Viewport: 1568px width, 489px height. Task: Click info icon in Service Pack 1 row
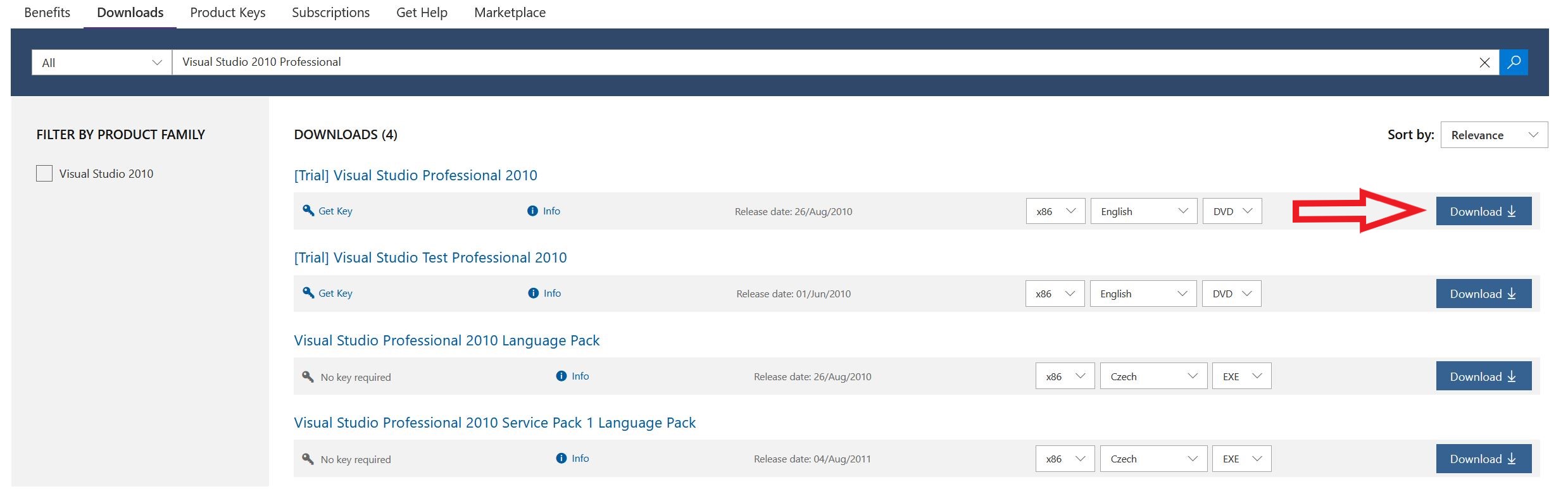tap(561, 459)
